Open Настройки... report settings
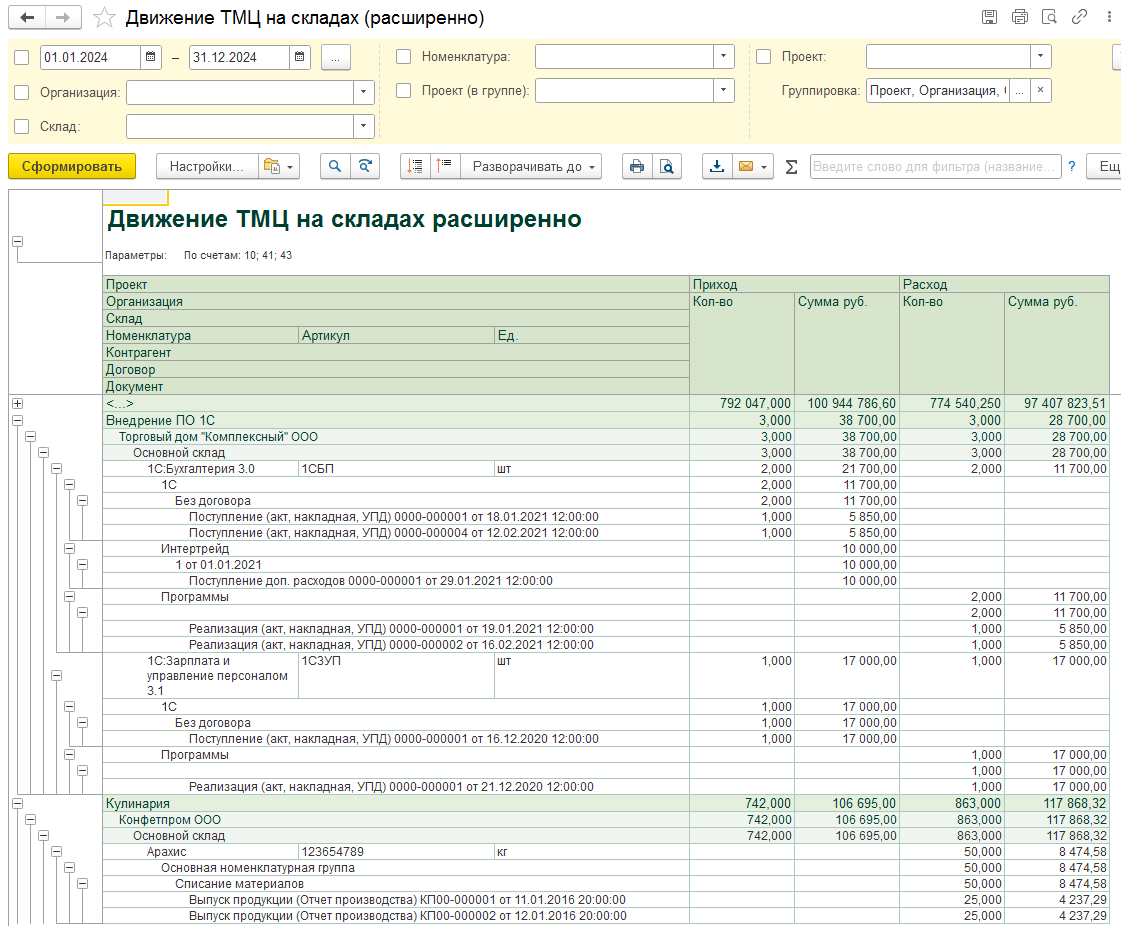The width and height of the screenshot is (1121, 926). [x=207, y=167]
